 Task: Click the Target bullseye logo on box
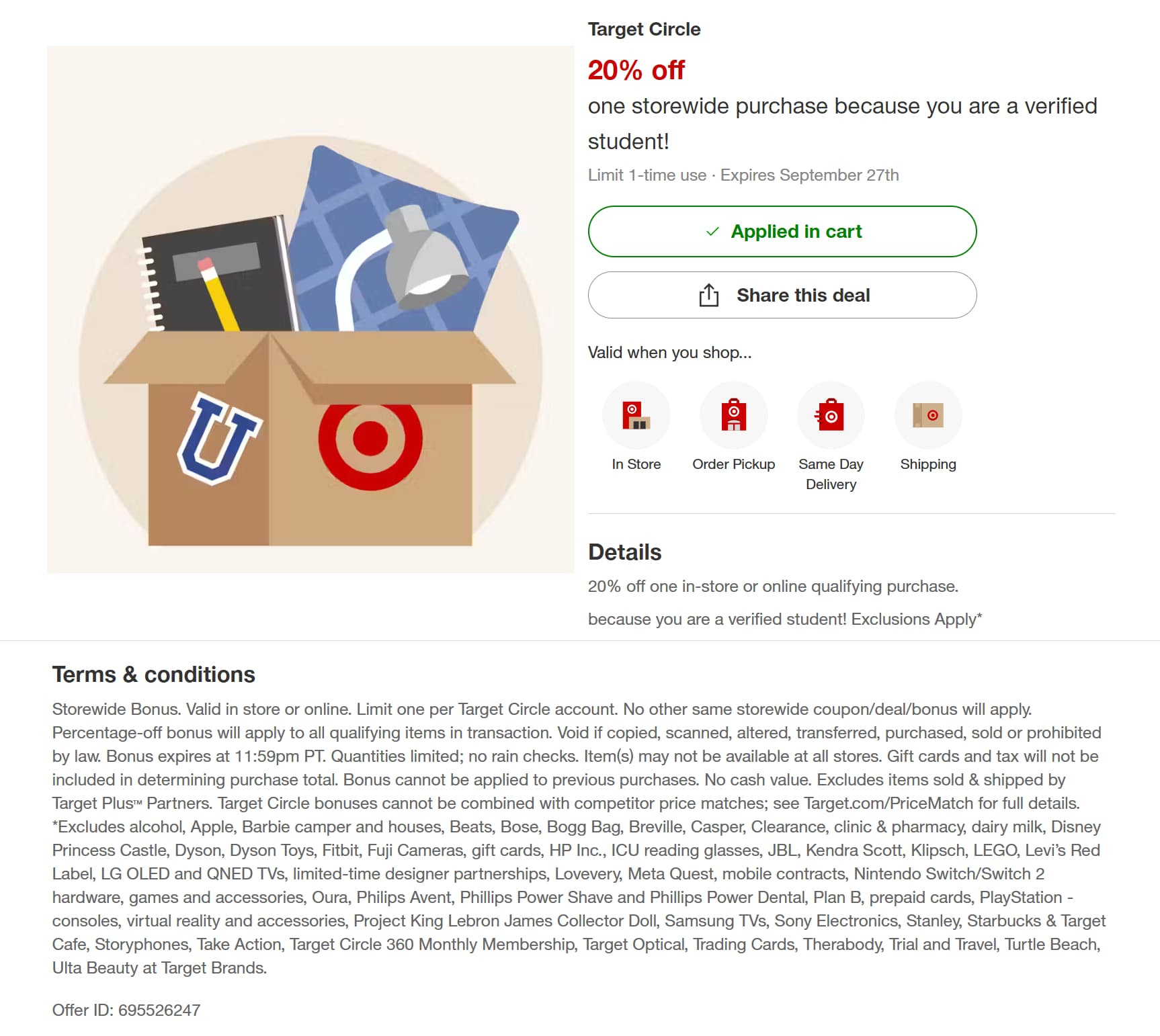[x=370, y=439]
